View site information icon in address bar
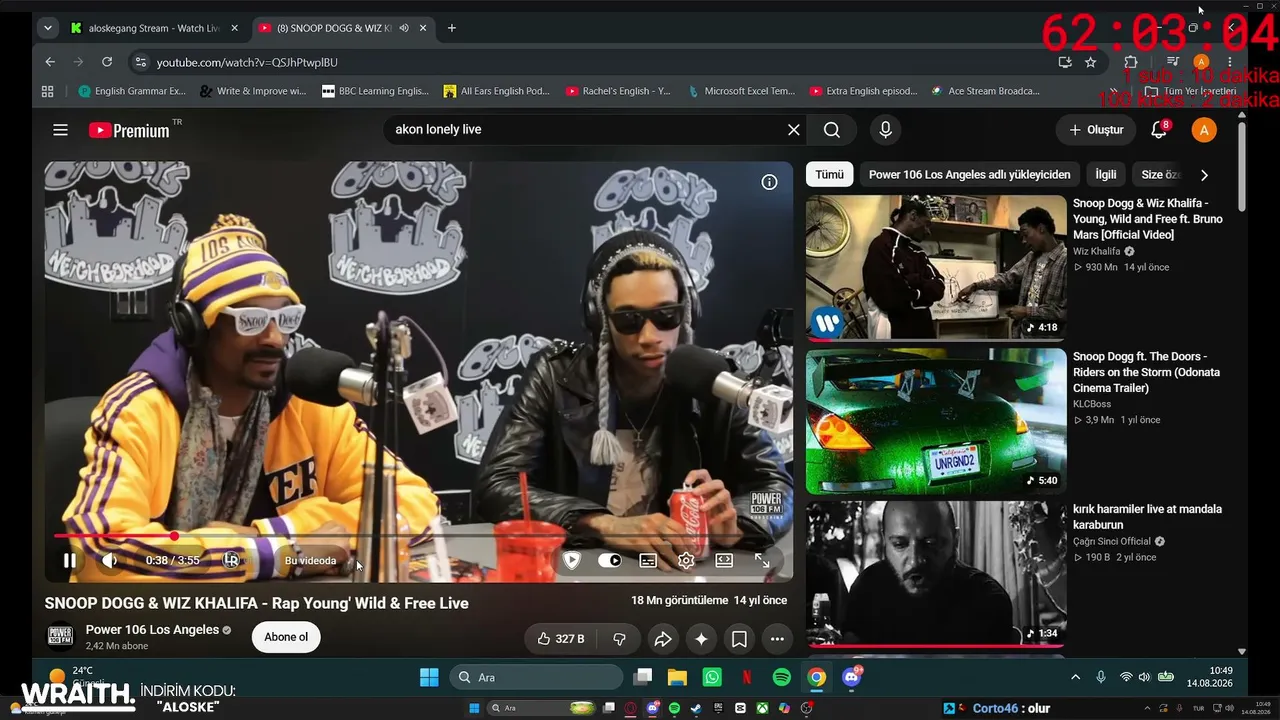 point(140,62)
